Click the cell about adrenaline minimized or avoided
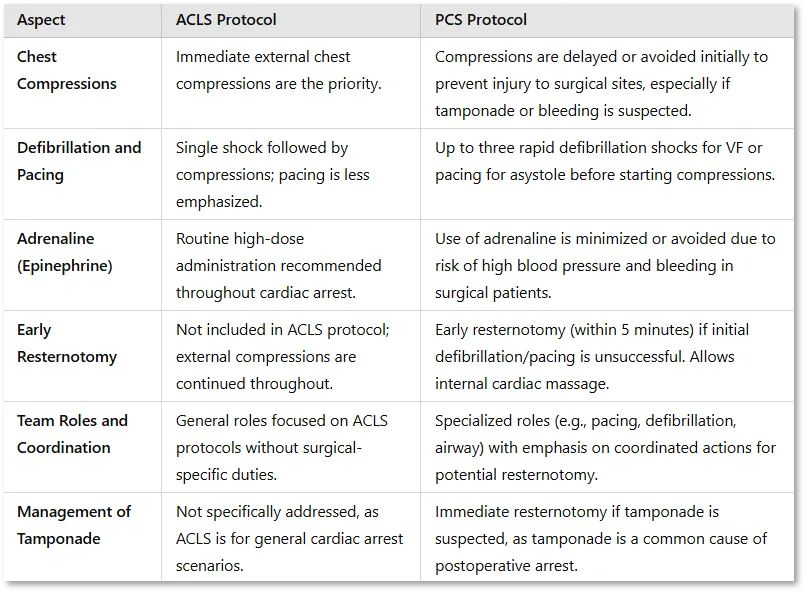 605,265
